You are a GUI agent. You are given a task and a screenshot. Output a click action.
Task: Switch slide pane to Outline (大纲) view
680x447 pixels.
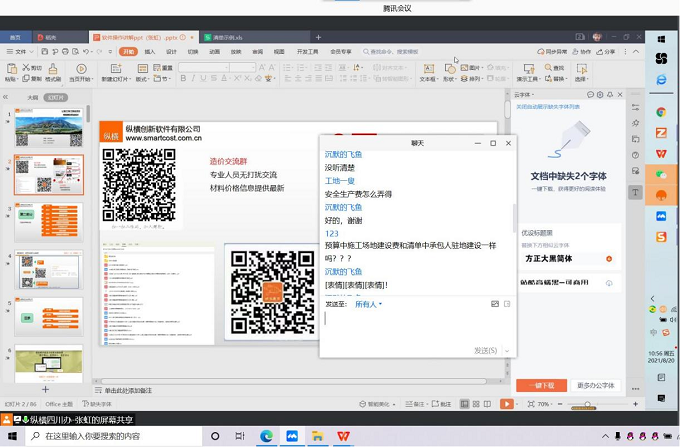[x=33, y=98]
